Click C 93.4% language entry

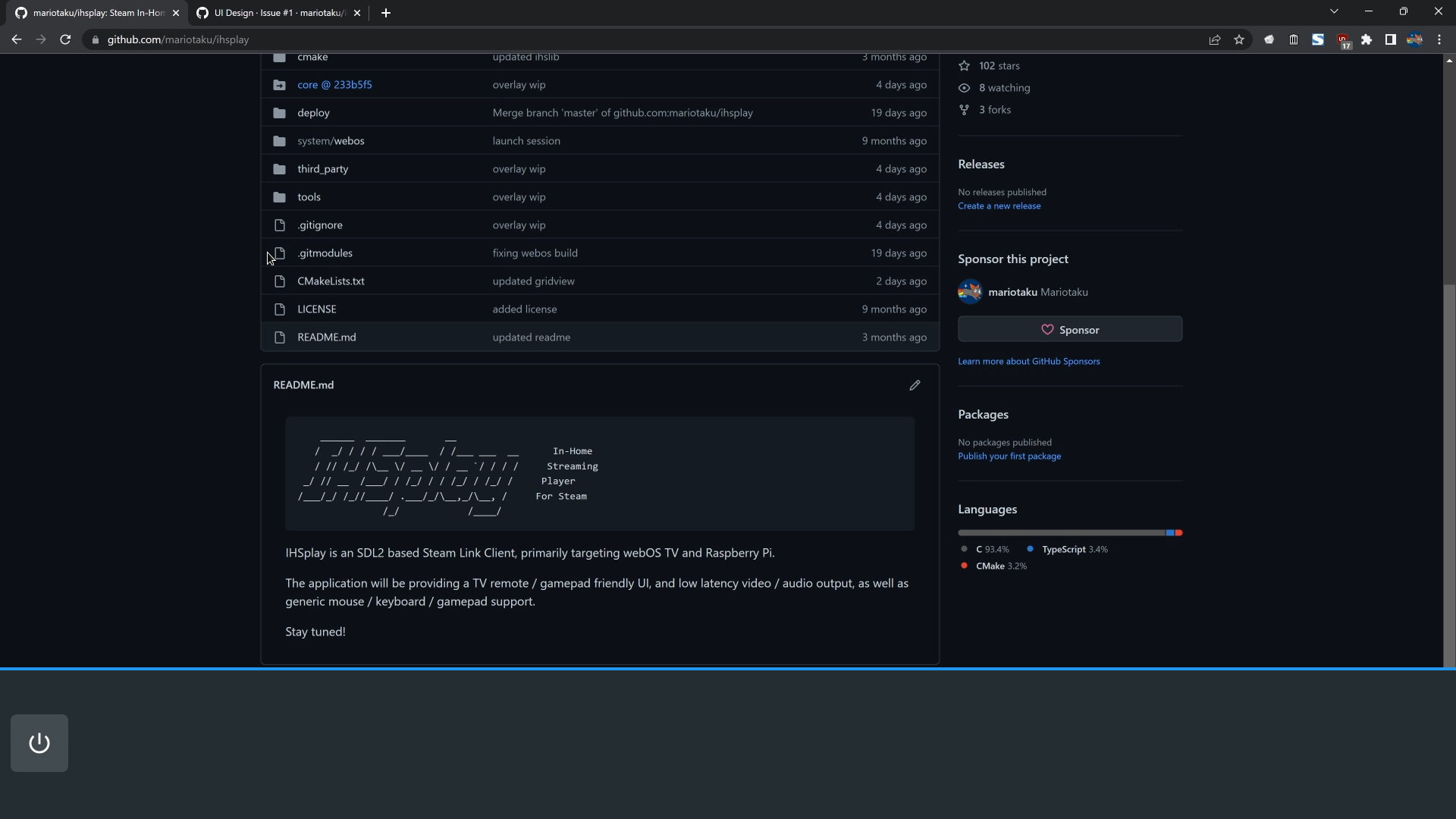coord(985,550)
